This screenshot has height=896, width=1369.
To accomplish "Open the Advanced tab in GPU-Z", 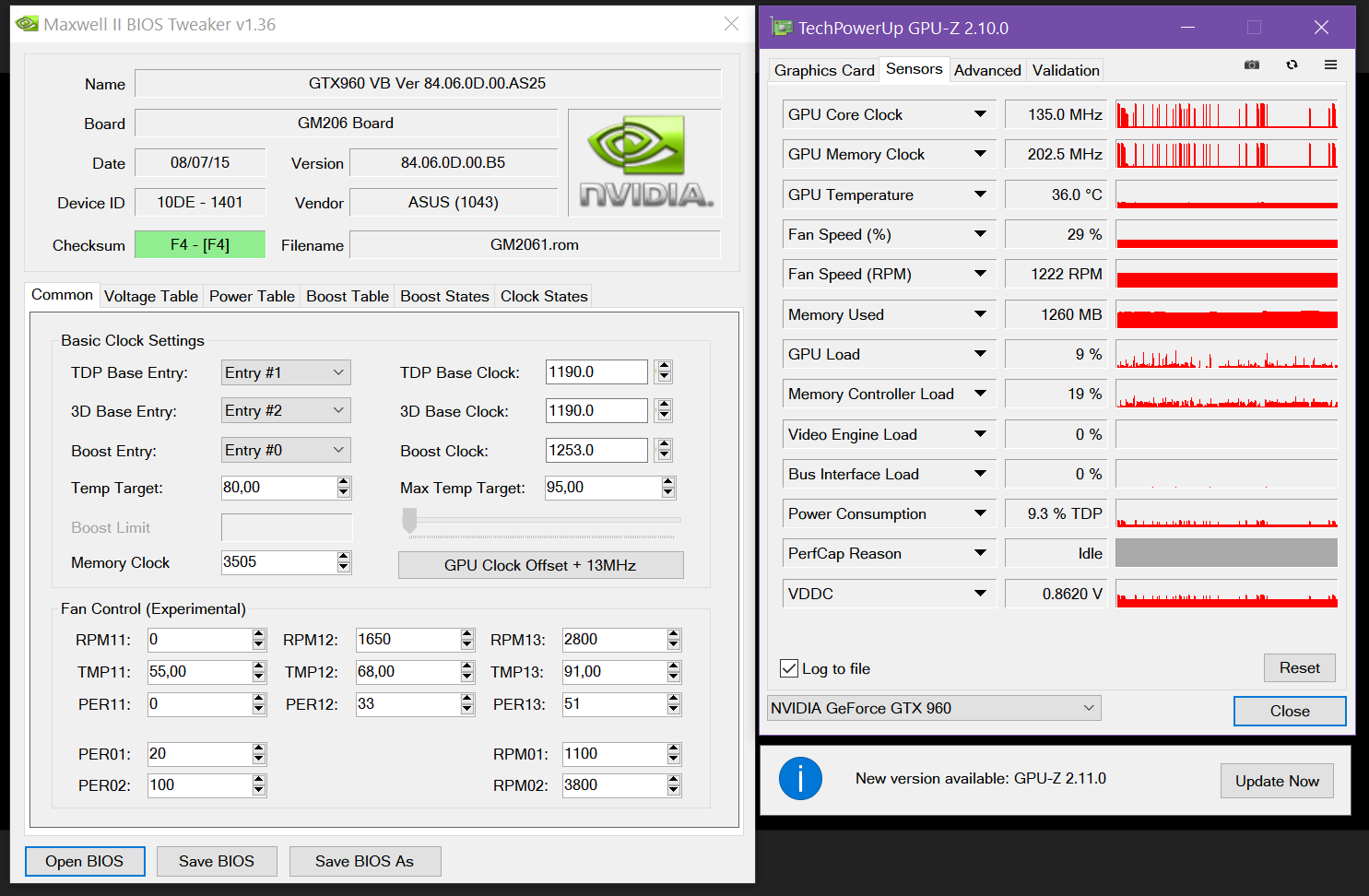I will click(x=987, y=70).
